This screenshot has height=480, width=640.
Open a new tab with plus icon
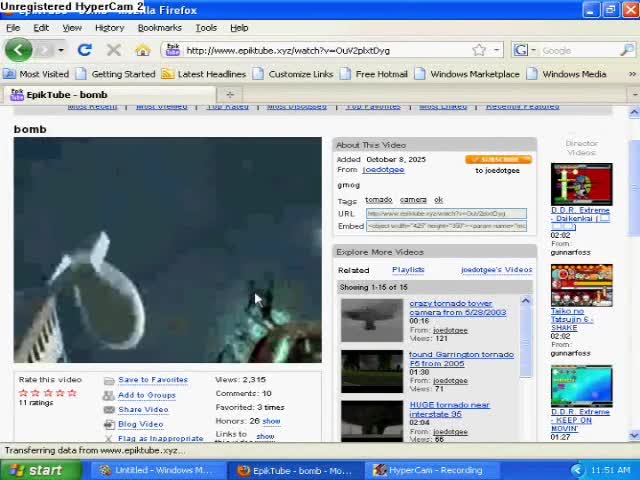tap(230, 94)
